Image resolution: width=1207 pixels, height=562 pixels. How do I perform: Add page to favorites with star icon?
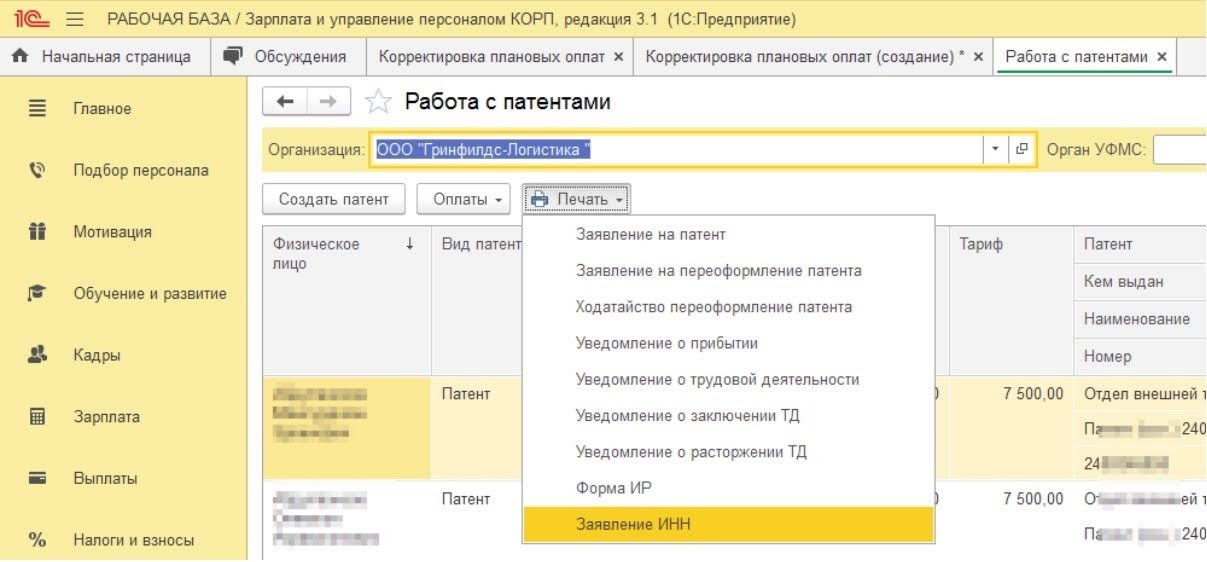[378, 102]
